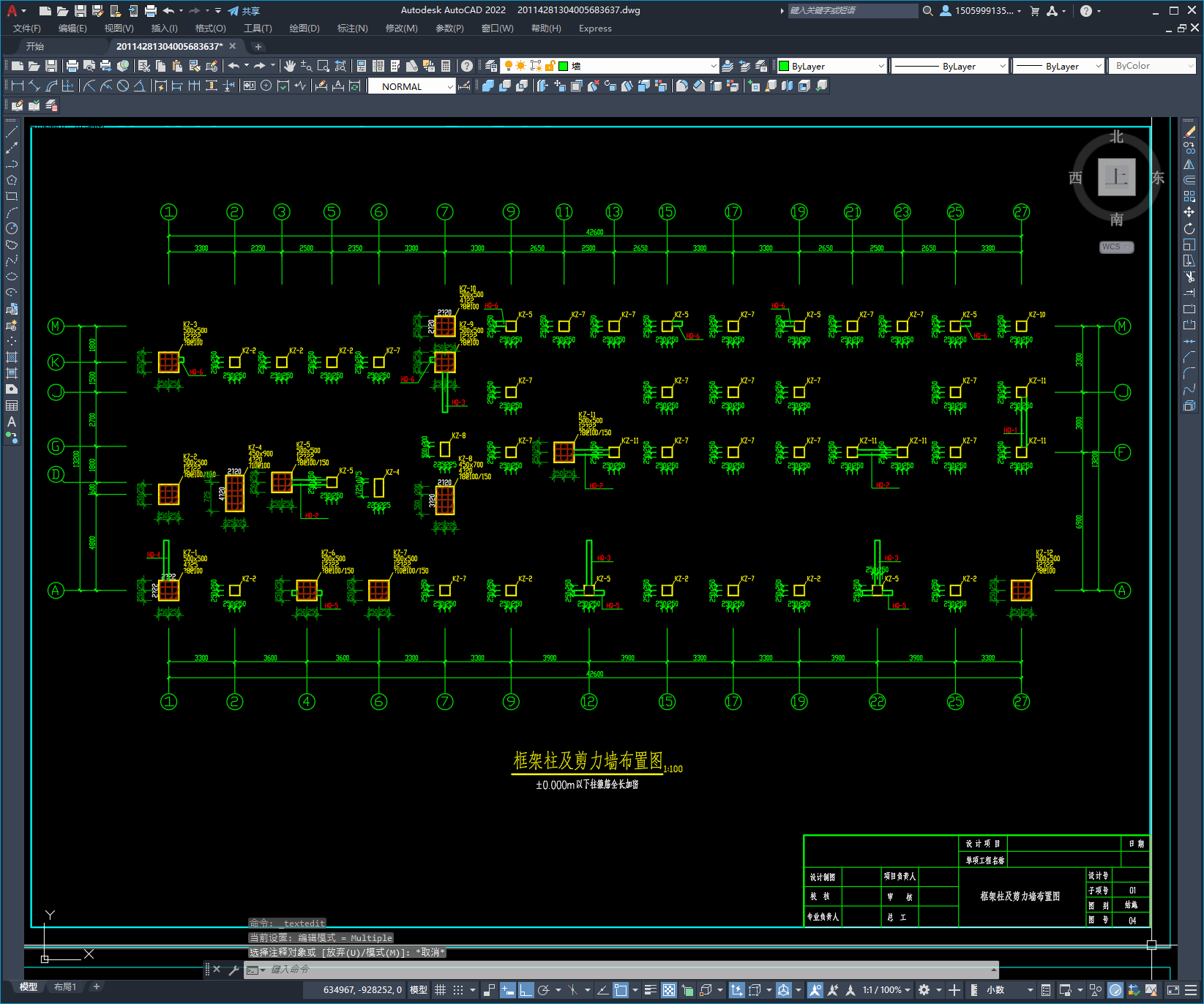The width and height of the screenshot is (1204, 1004).
Task: Click the search magnifier icon
Action: 928,10
